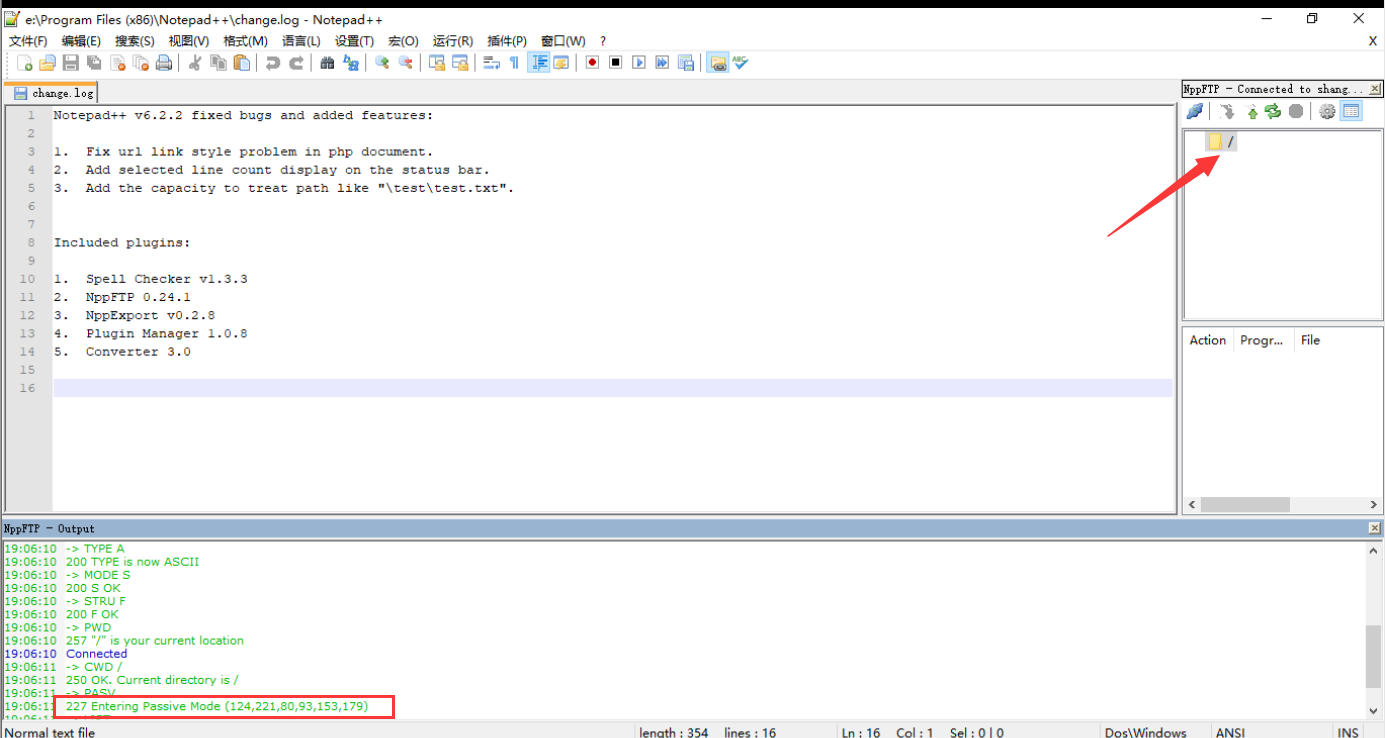Click the Save file toolbar icon
The height and width of the screenshot is (738, 1386).
click(71, 63)
